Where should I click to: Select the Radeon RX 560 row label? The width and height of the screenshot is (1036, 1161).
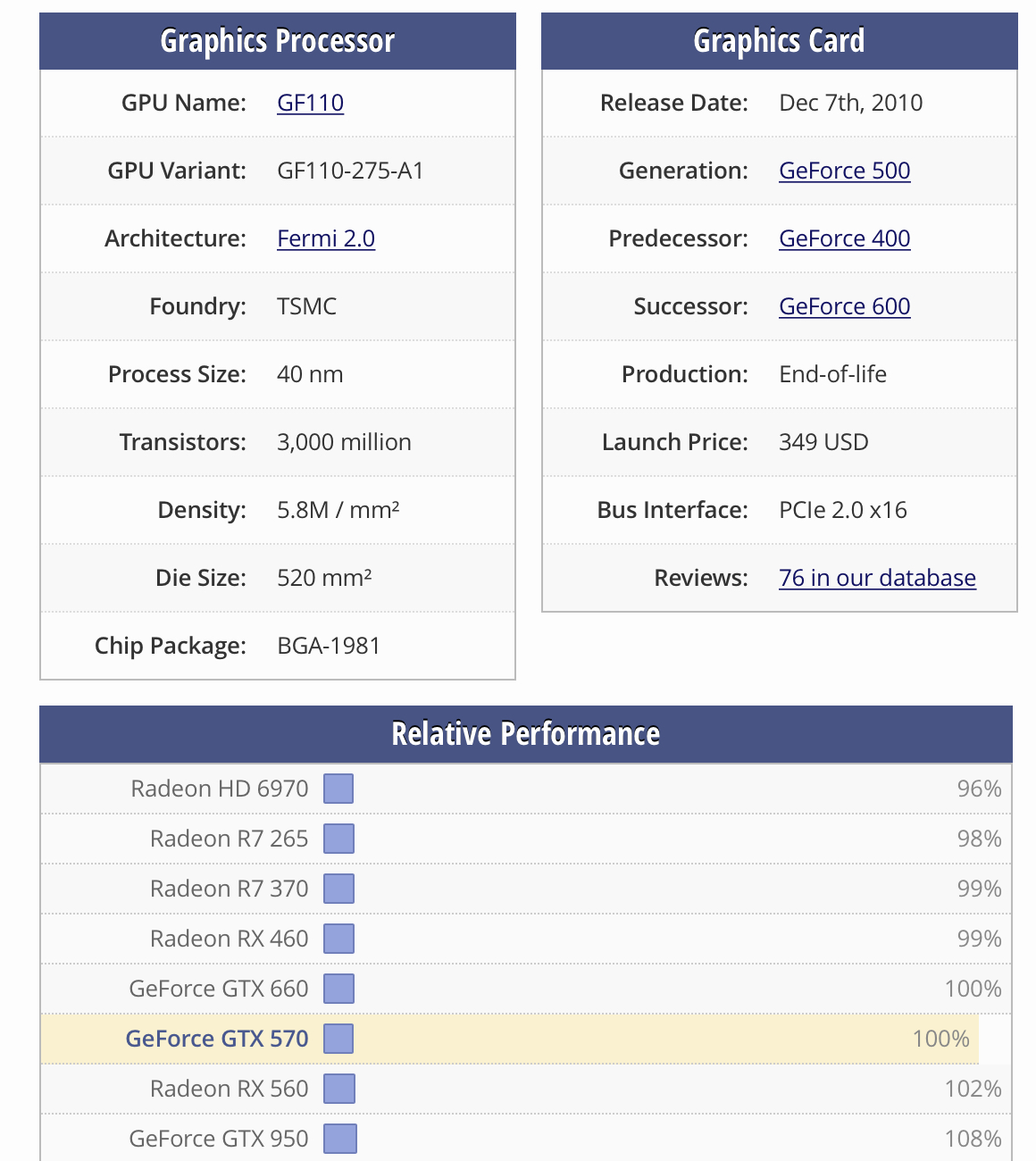click(x=230, y=1089)
